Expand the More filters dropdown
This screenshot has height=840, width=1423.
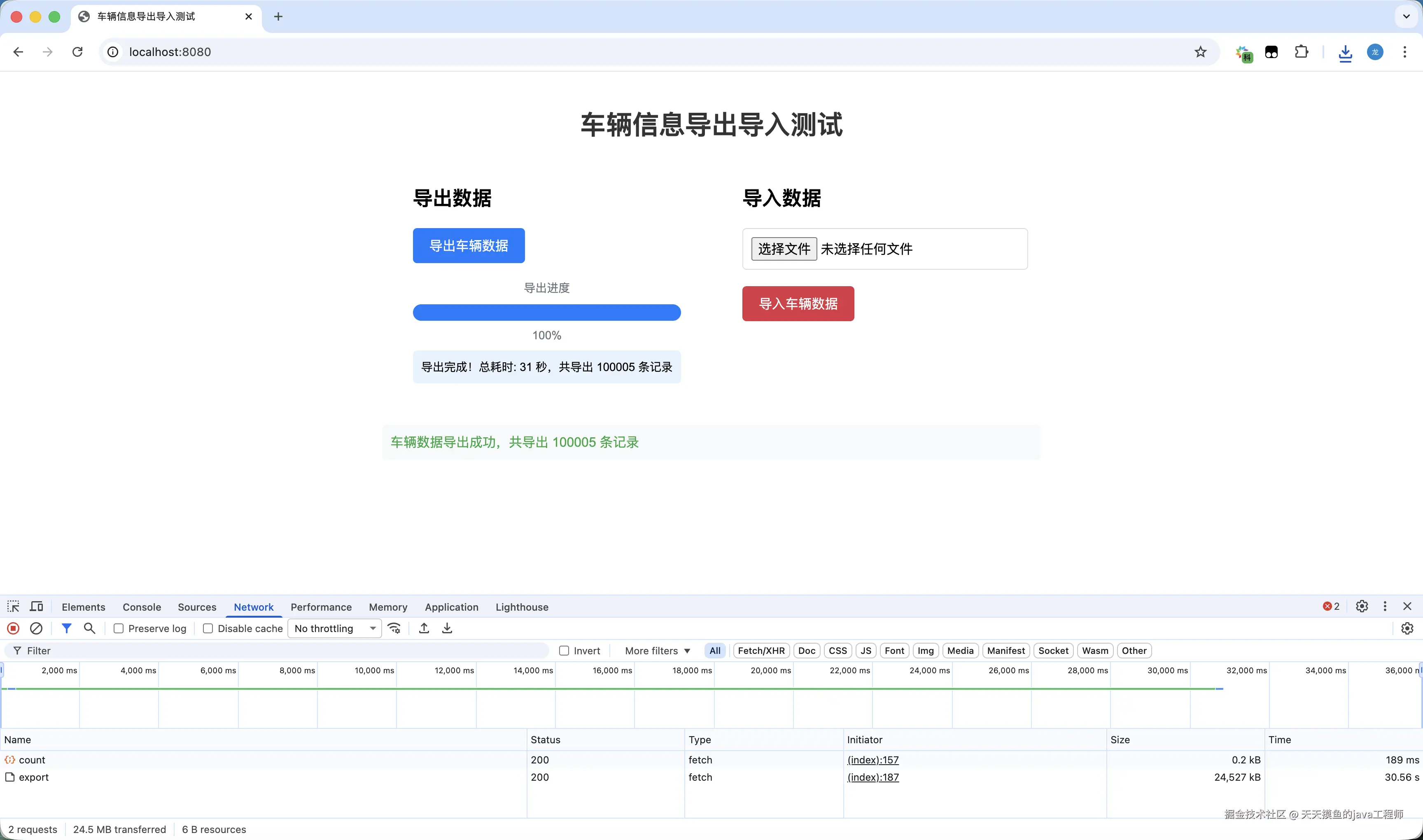point(657,651)
